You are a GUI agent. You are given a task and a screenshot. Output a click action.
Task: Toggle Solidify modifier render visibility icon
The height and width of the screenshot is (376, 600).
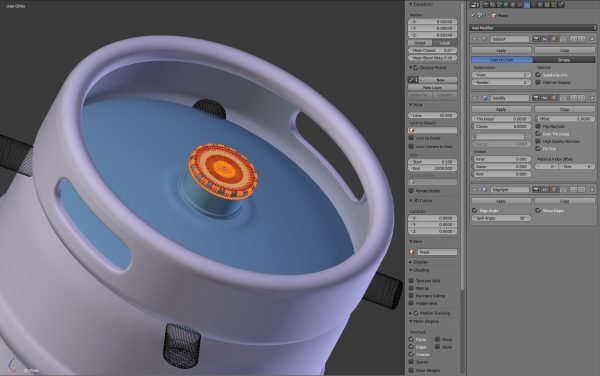(x=536, y=98)
